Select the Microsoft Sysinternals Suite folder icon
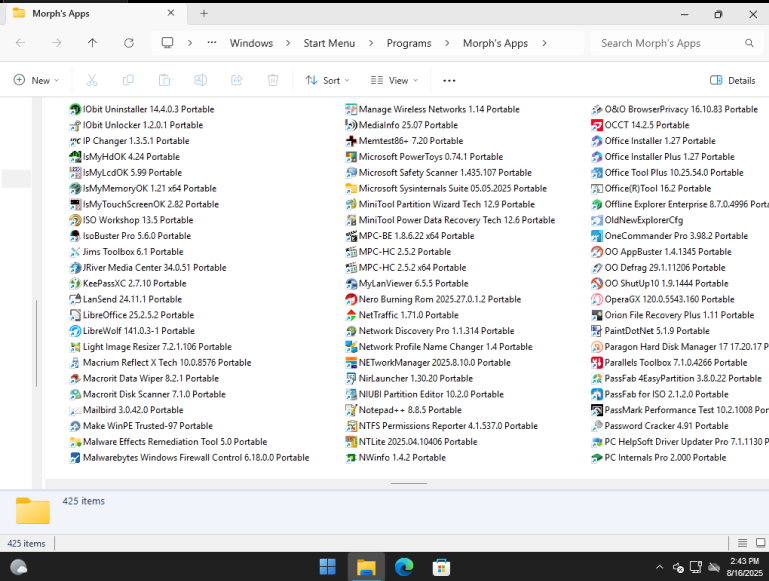This screenshot has width=769, height=581. [x=351, y=188]
